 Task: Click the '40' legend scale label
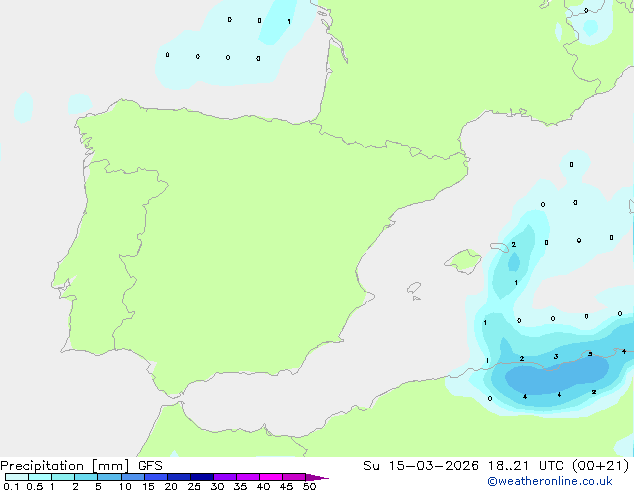tap(263, 486)
